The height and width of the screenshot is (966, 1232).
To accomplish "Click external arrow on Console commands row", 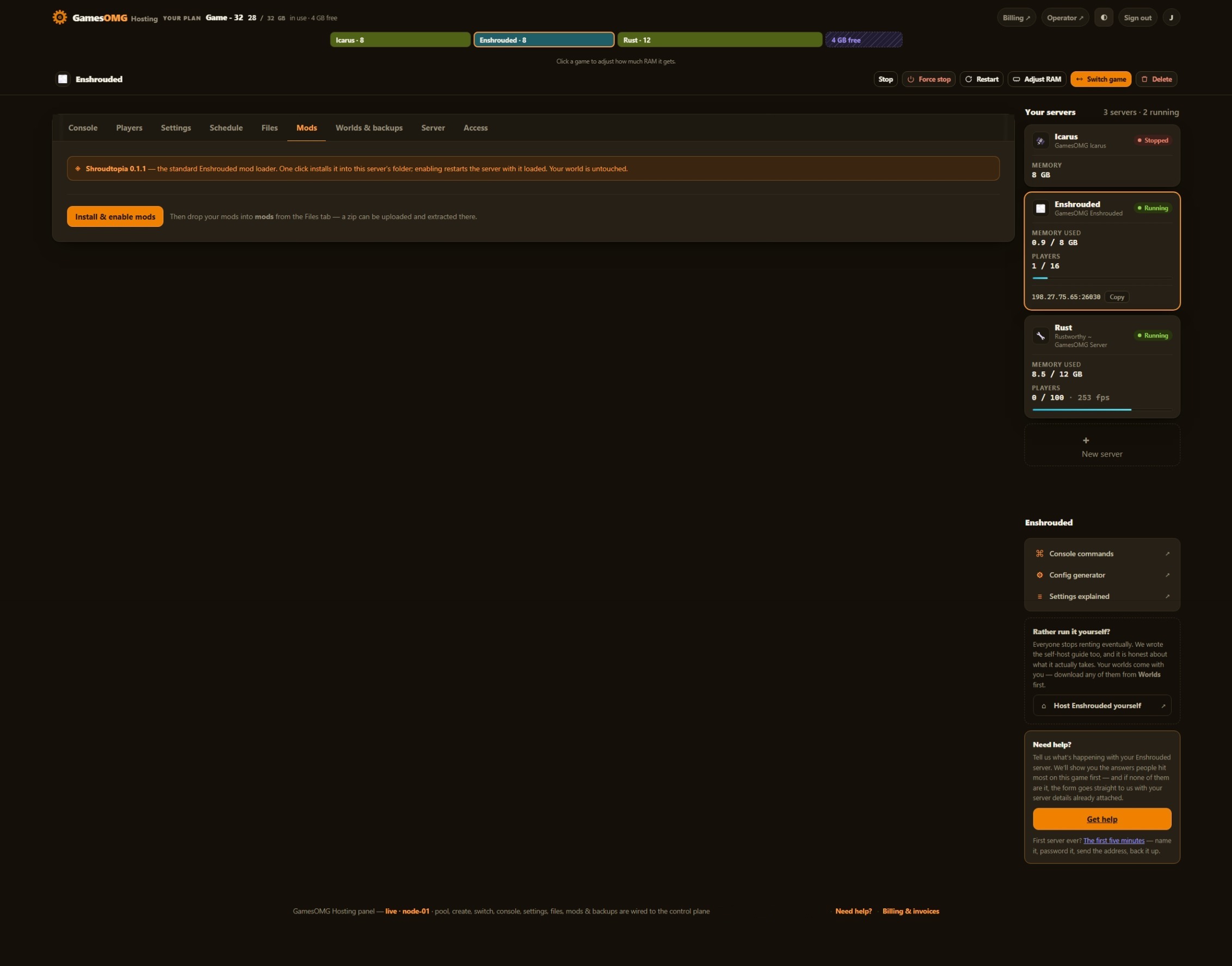I will point(1167,554).
